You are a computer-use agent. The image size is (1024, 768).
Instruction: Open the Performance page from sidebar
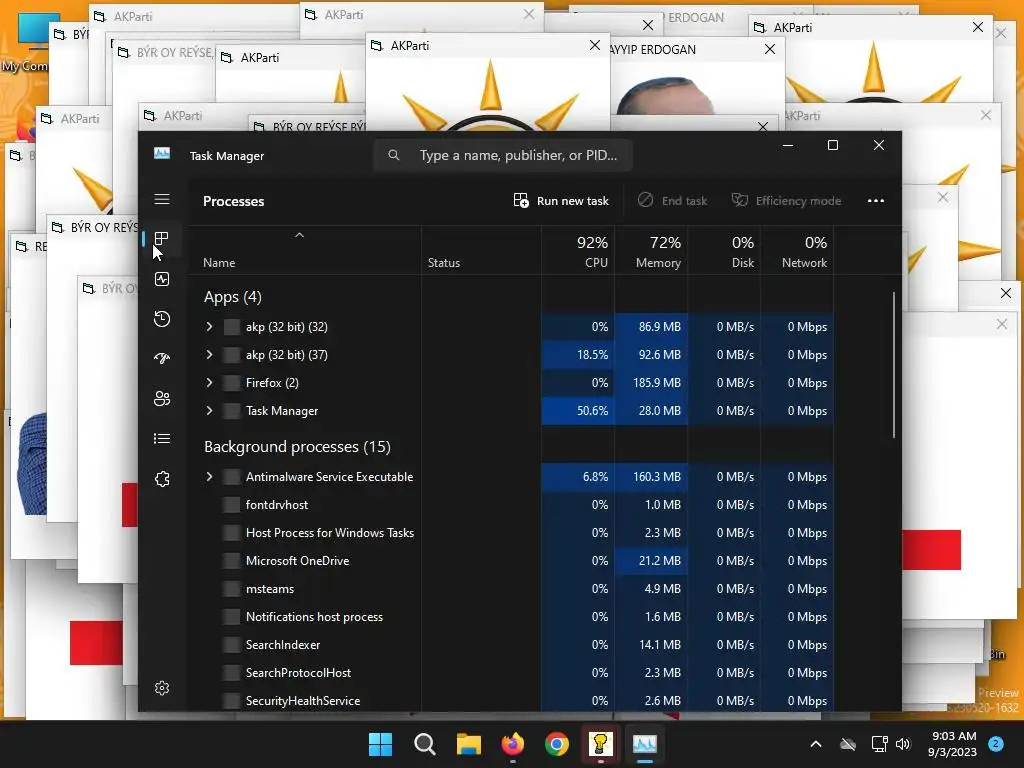click(x=162, y=279)
